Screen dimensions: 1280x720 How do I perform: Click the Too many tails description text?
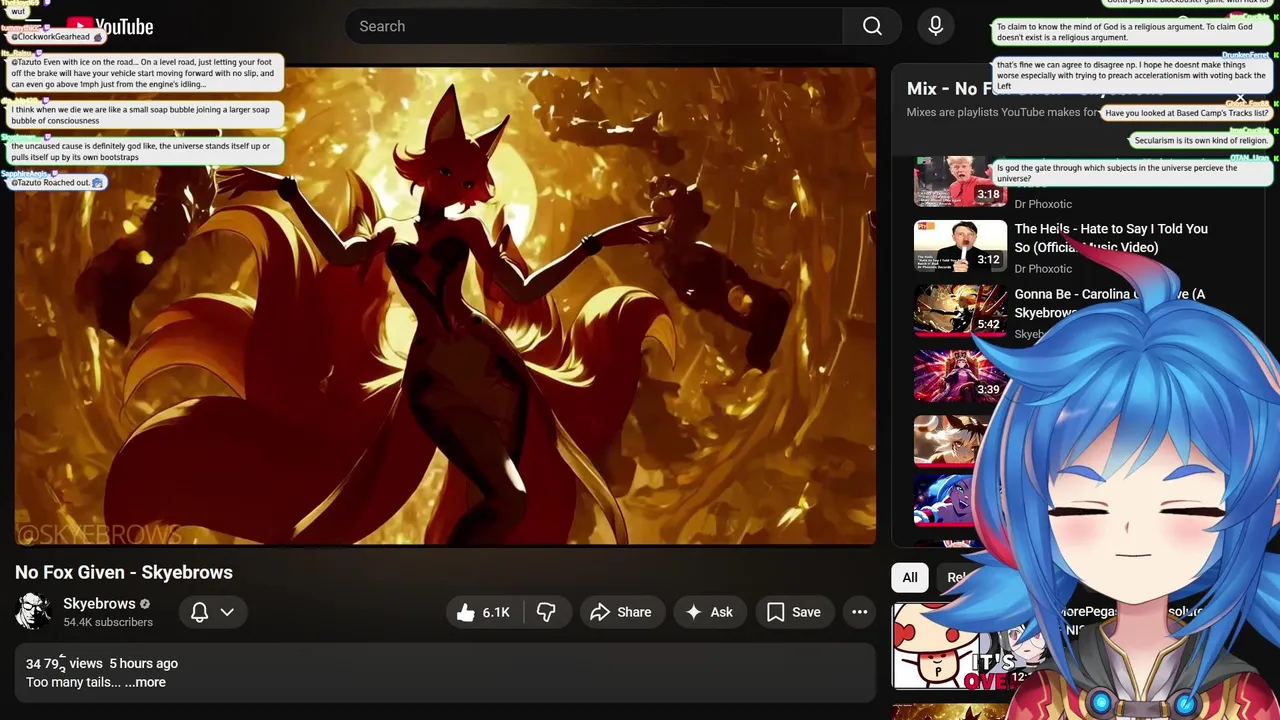click(73, 682)
